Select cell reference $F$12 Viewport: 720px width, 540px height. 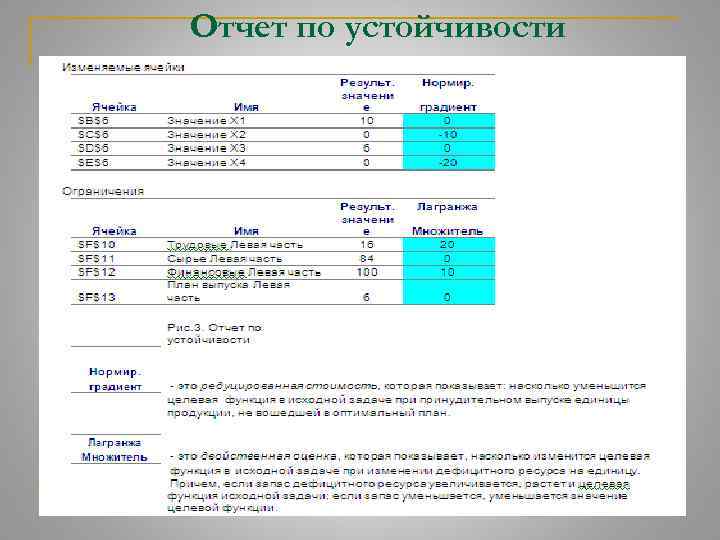coord(96,272)
